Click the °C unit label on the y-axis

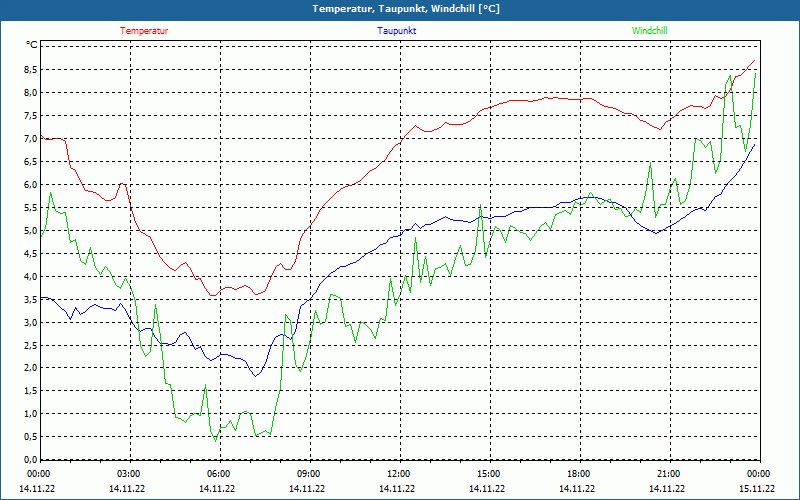(x=32, y=45)
